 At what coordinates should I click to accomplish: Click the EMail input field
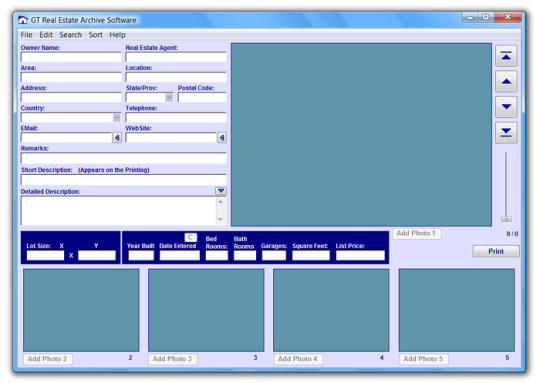66,138
